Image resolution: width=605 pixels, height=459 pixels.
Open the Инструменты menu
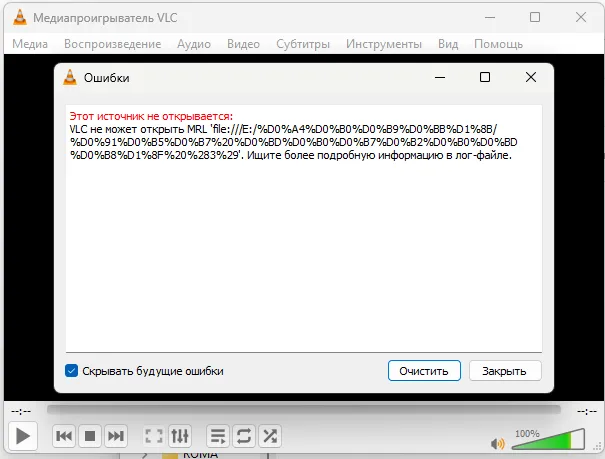[x=384, y=44]
